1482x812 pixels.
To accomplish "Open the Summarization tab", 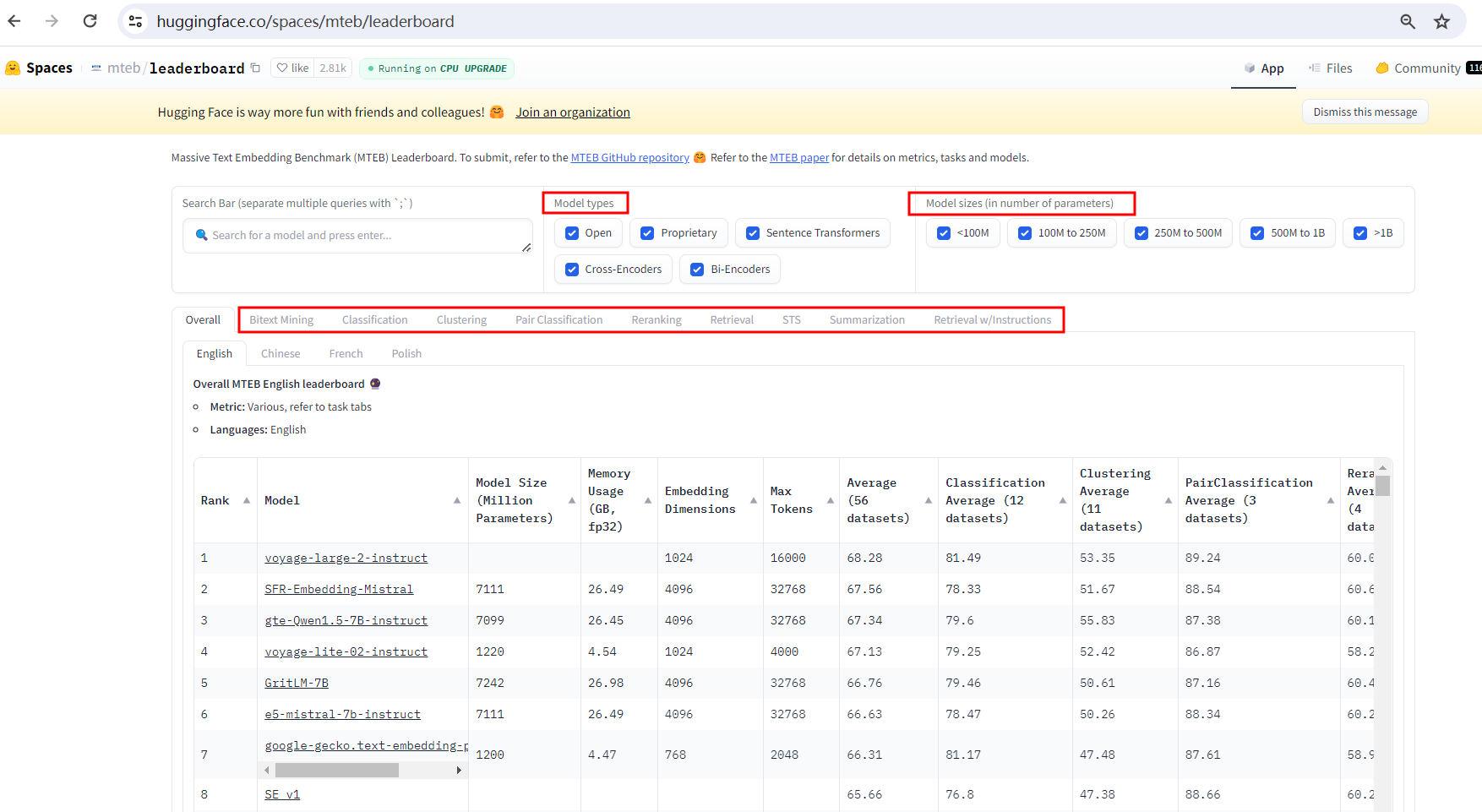I will [867, 319].
